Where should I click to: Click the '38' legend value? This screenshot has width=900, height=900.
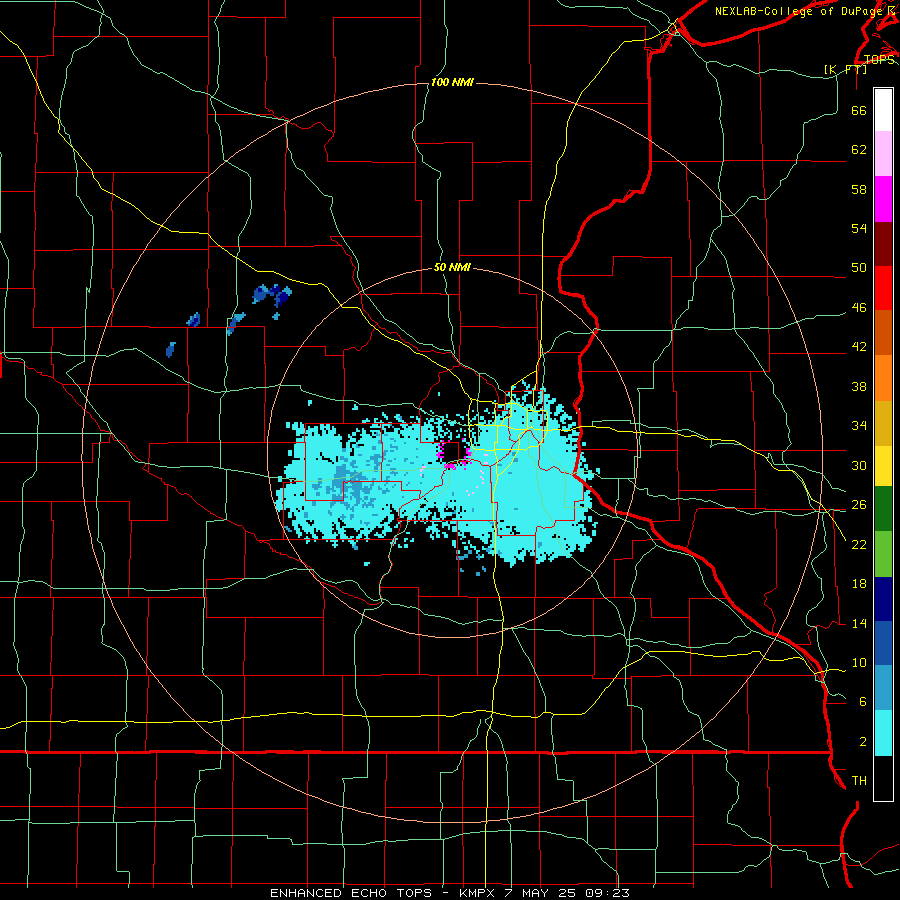click(x=859, y=386)
